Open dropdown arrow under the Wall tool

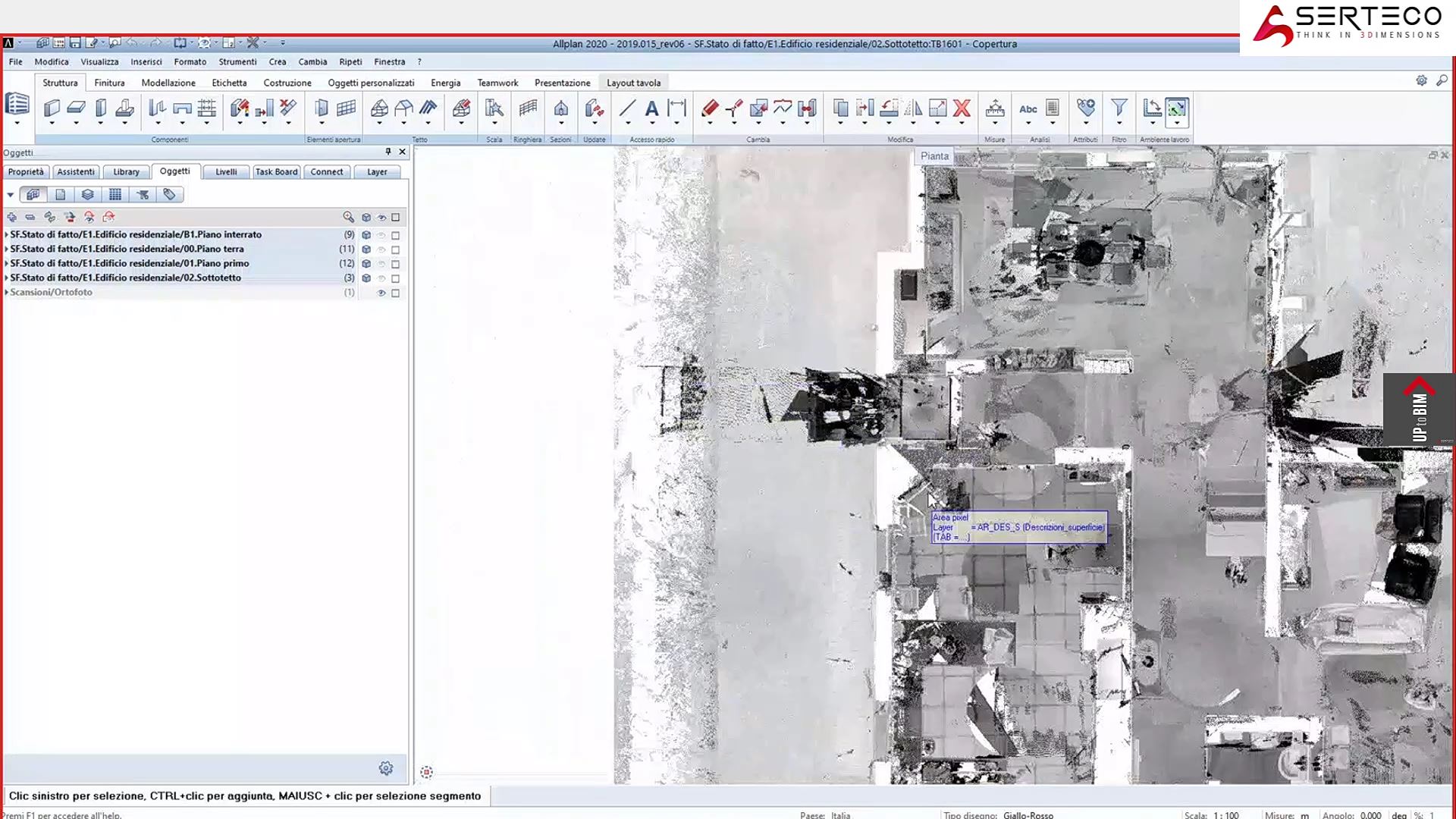coord(52,123)
